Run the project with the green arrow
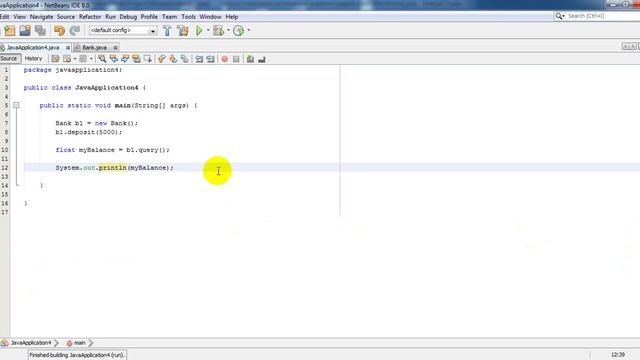This screenshot has width=640, height=360. [x=199, y=31]
